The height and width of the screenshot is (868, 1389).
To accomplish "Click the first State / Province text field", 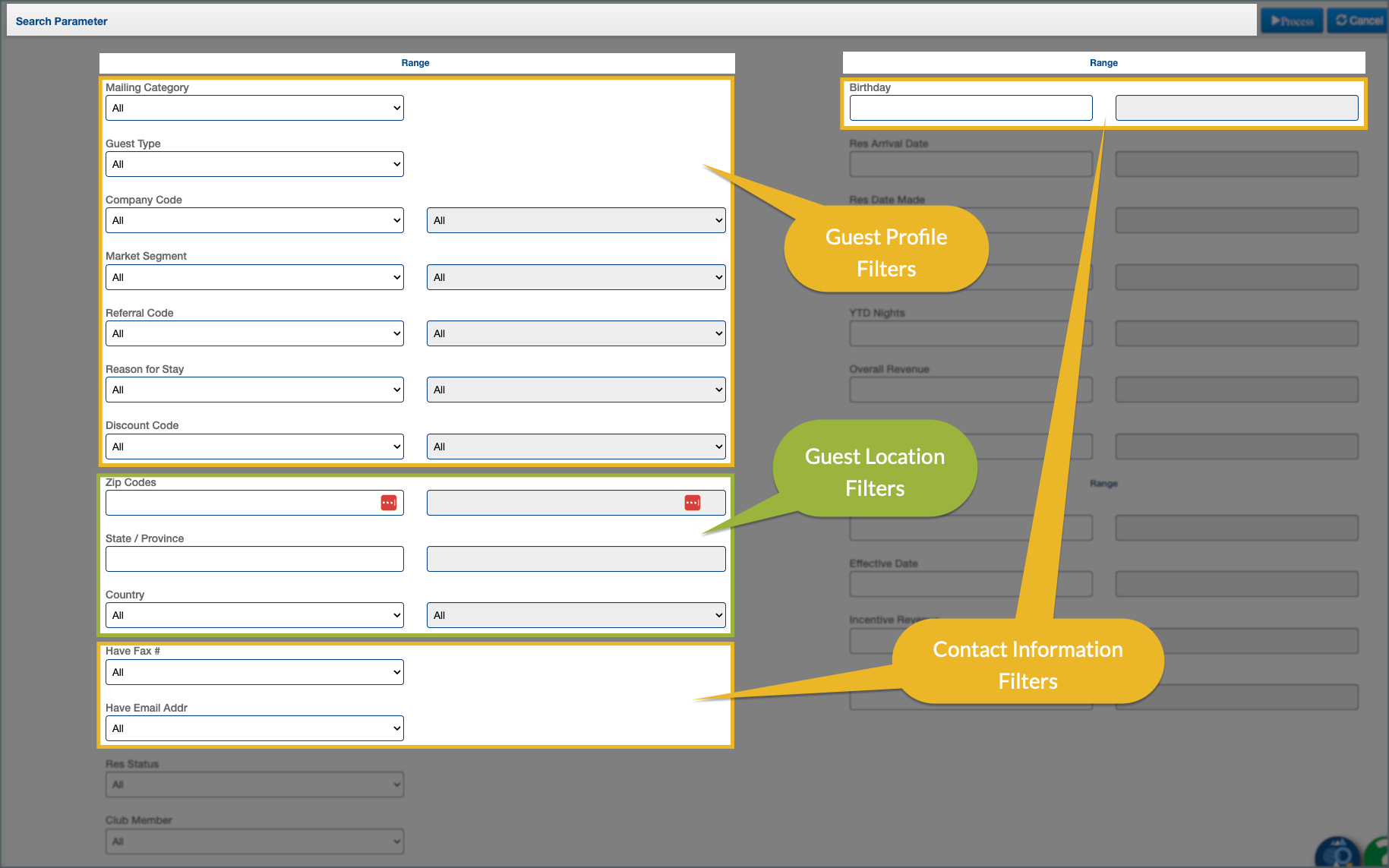I will (x=254, y=559).
